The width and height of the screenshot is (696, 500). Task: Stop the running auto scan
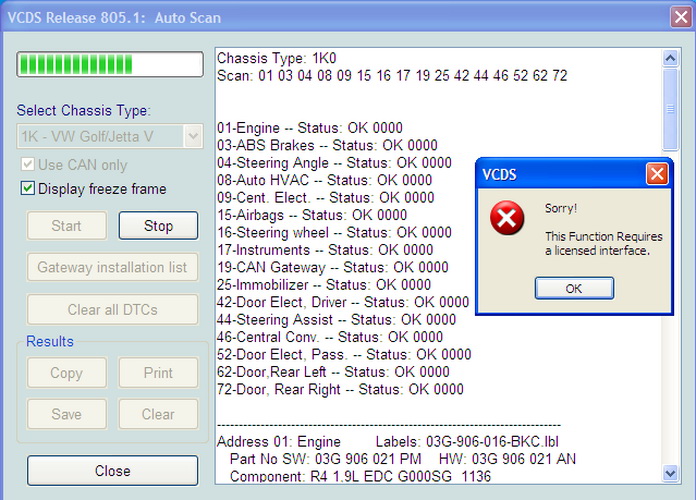coord(158,226)
